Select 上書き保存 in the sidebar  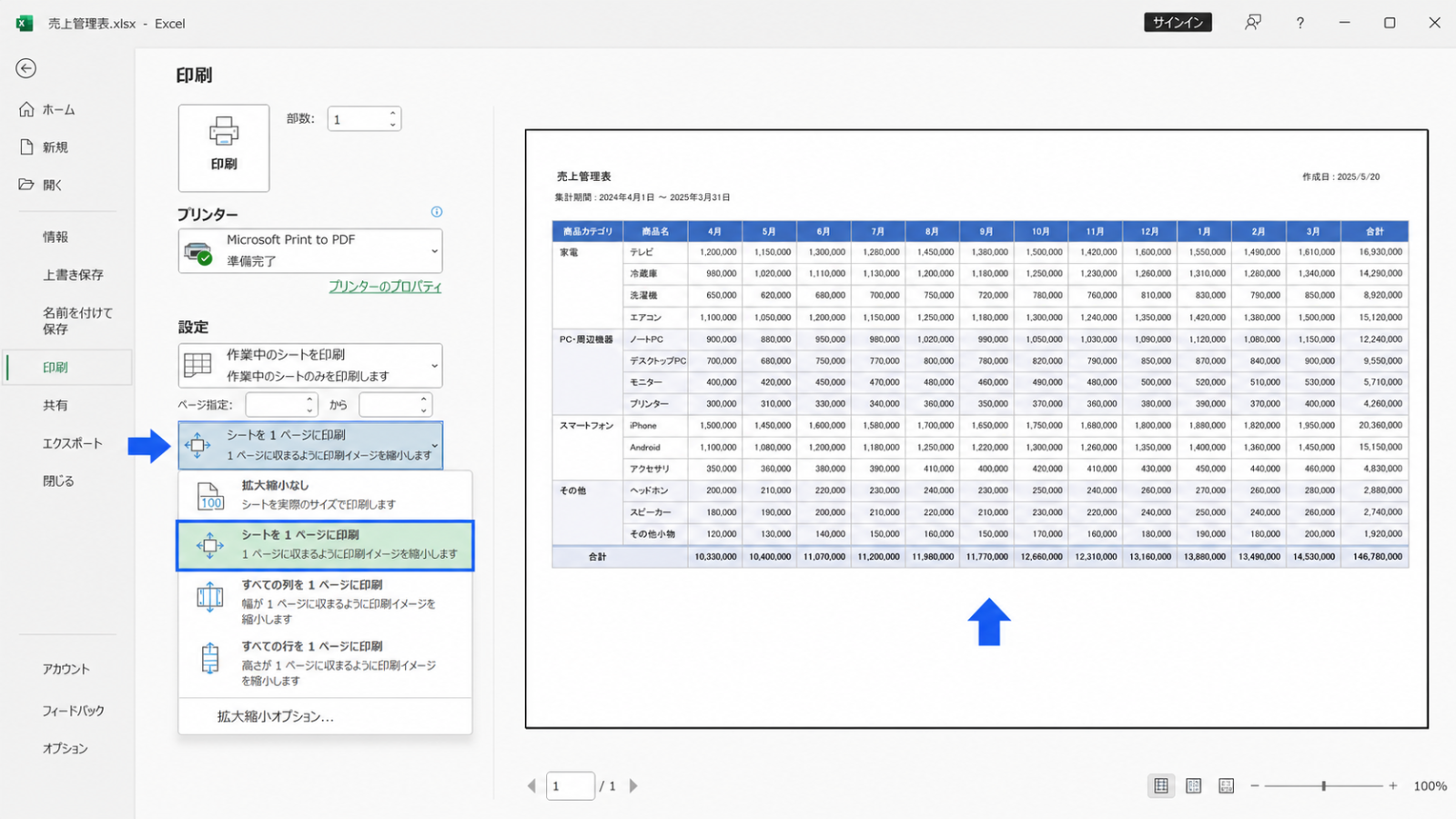[x=73, y=275]
